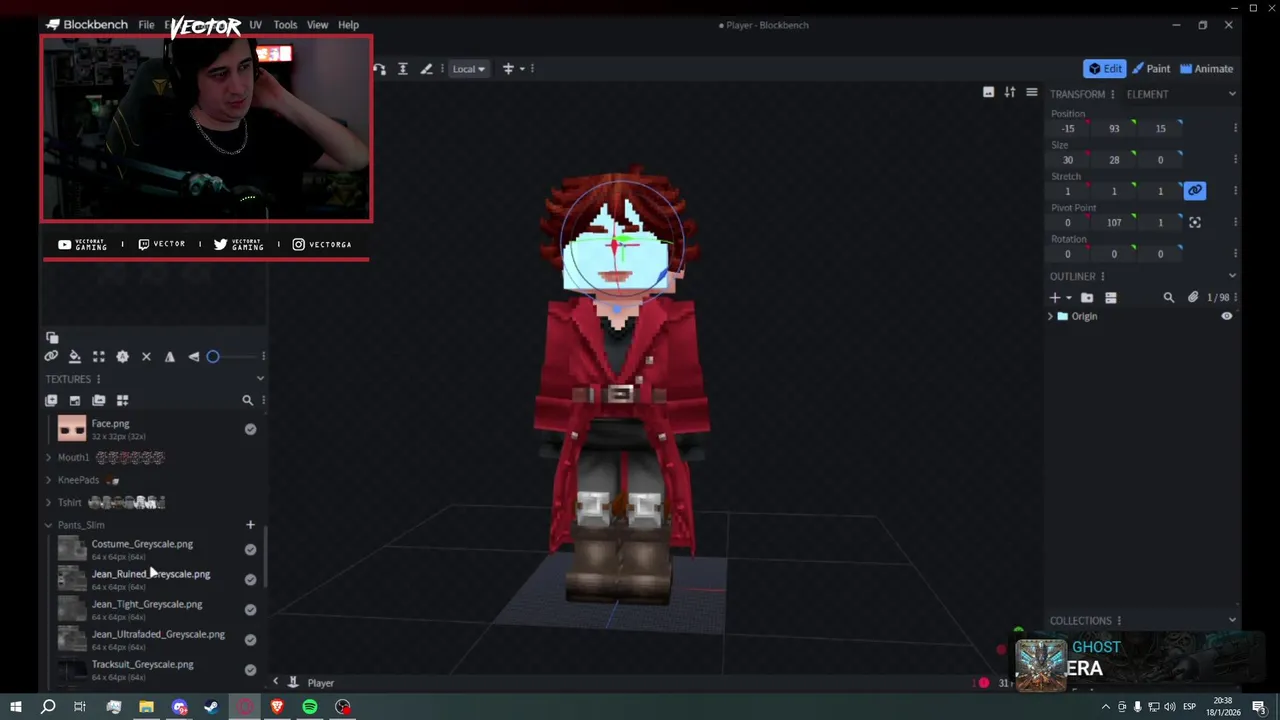This screenshot has height=720, width=1280.
Task: Edit the Size X value 30
Action: [1068, 160]
